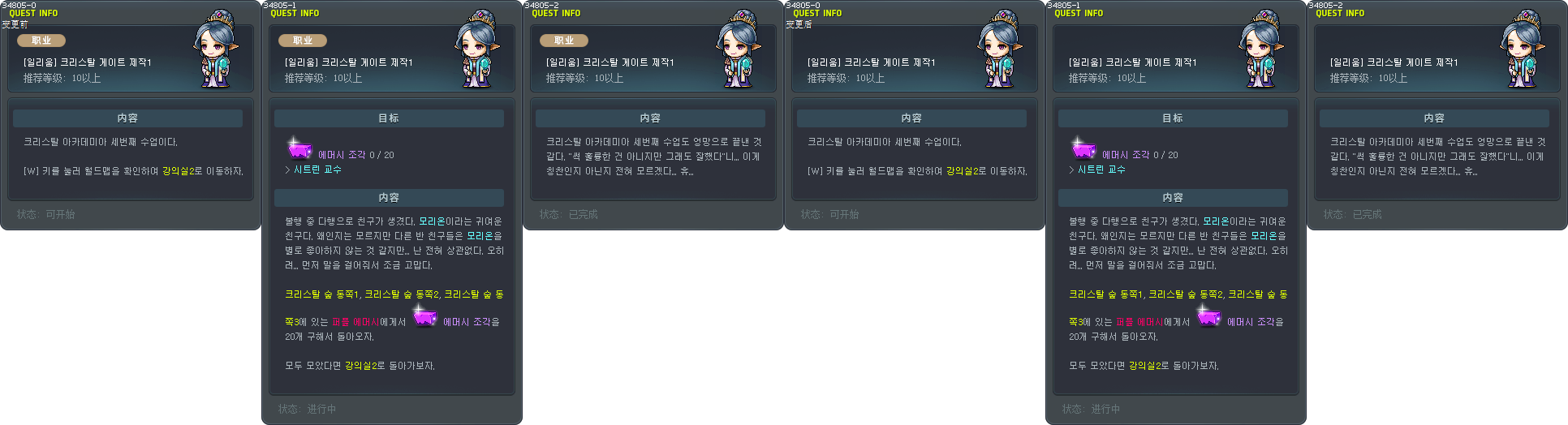This screenshot has width=1568, height=425.
Task: Click the 에머시 조각 0 / 20 progress in the fifth panel
Action: 1140,155
